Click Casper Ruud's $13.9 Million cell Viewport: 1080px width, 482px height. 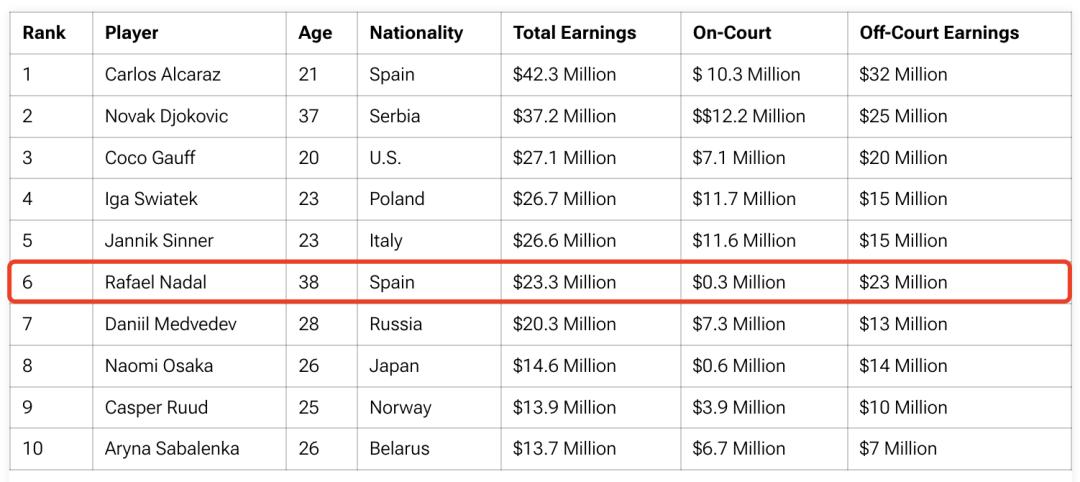coord(564,407)
